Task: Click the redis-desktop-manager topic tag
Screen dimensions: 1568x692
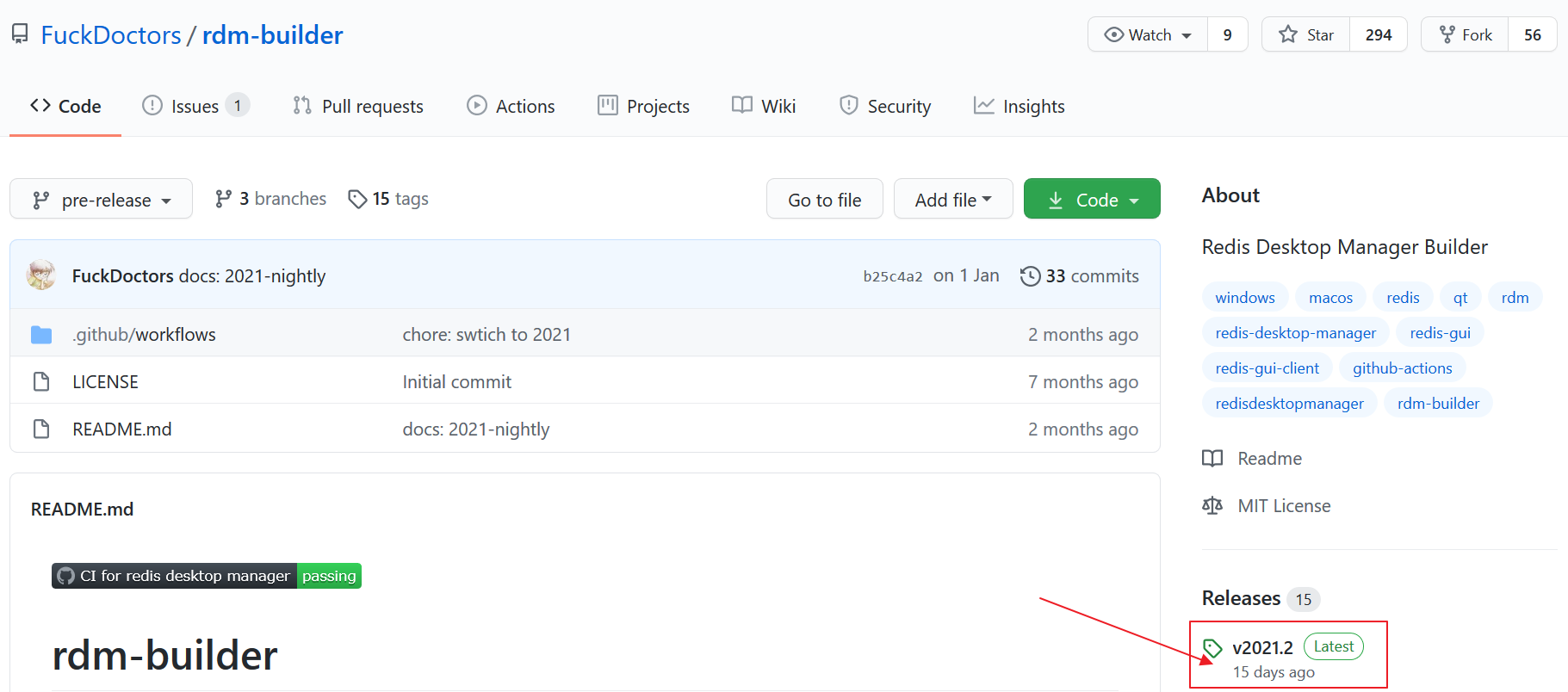Action: coord(1295,333)
